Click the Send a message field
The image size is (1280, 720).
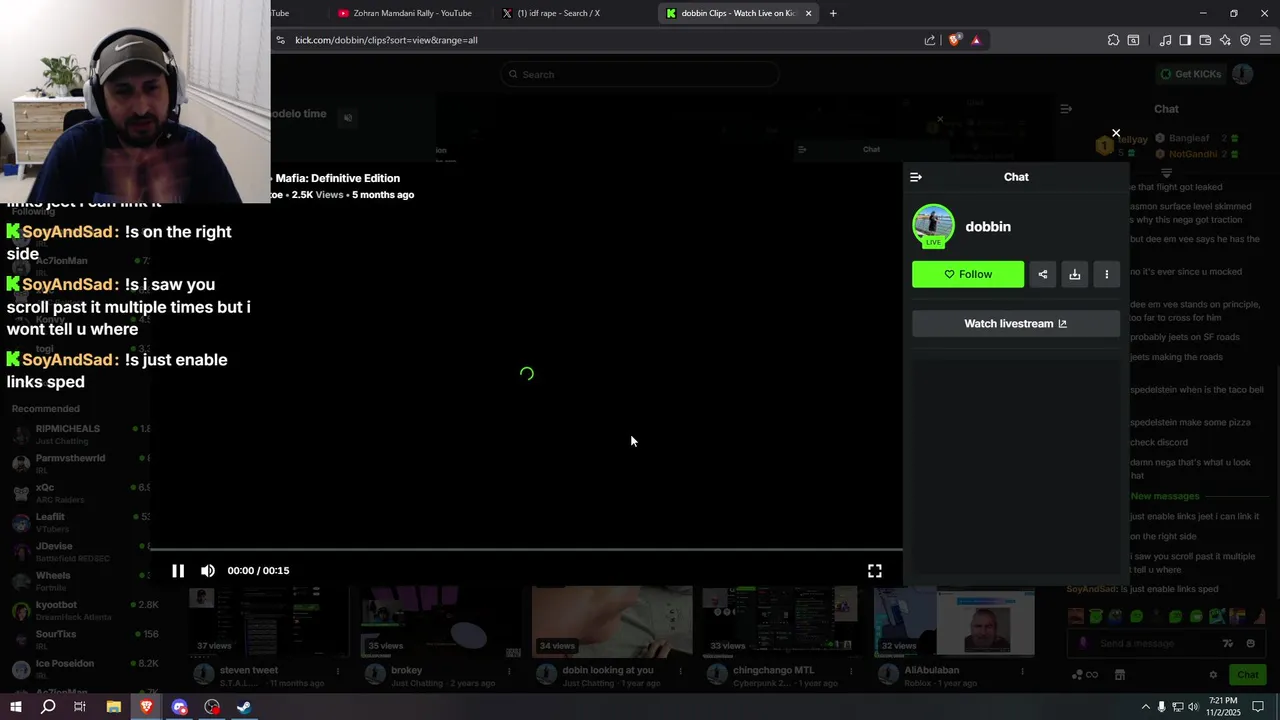click(x=1165, y=644)
